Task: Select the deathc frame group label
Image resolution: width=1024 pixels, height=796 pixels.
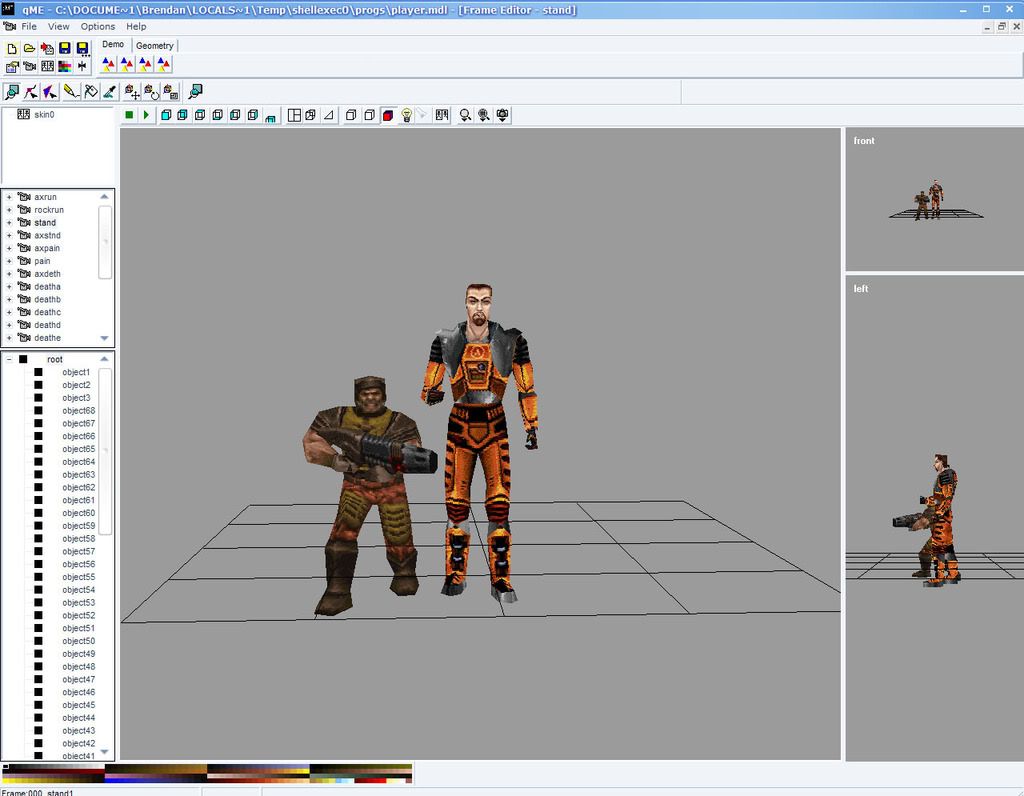Action: point(48,312)
